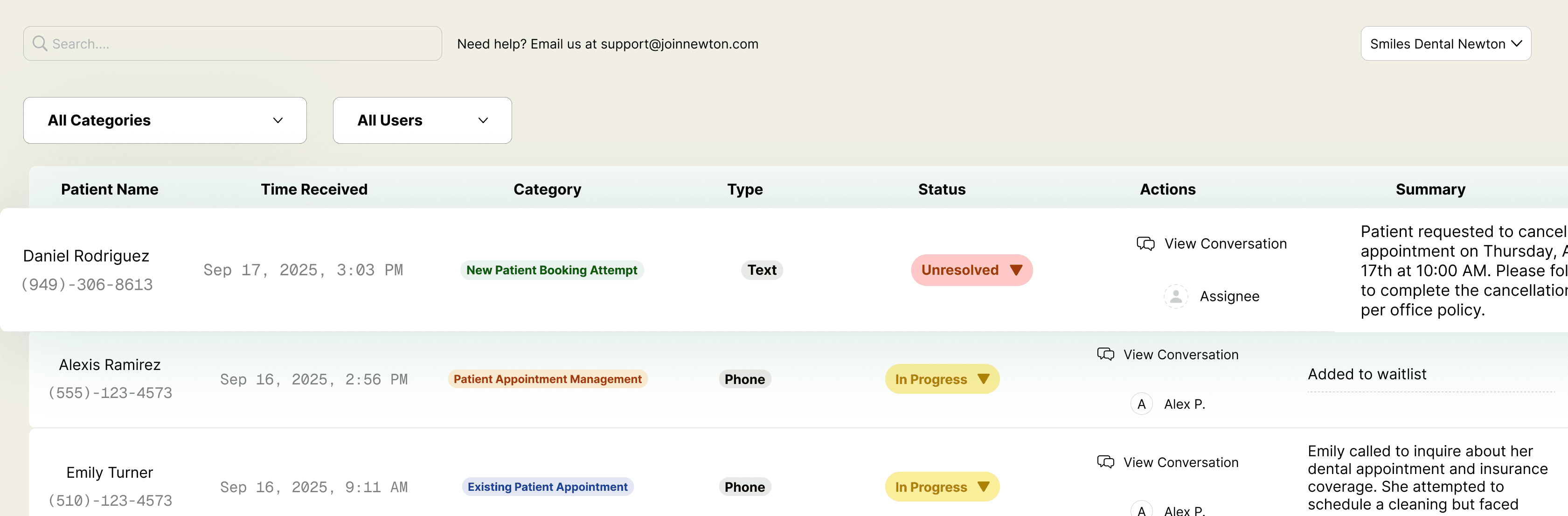Click View Conversation for Daniel Rodriguez
Screen dimensions: 1568x516
tap(1225, 244)
